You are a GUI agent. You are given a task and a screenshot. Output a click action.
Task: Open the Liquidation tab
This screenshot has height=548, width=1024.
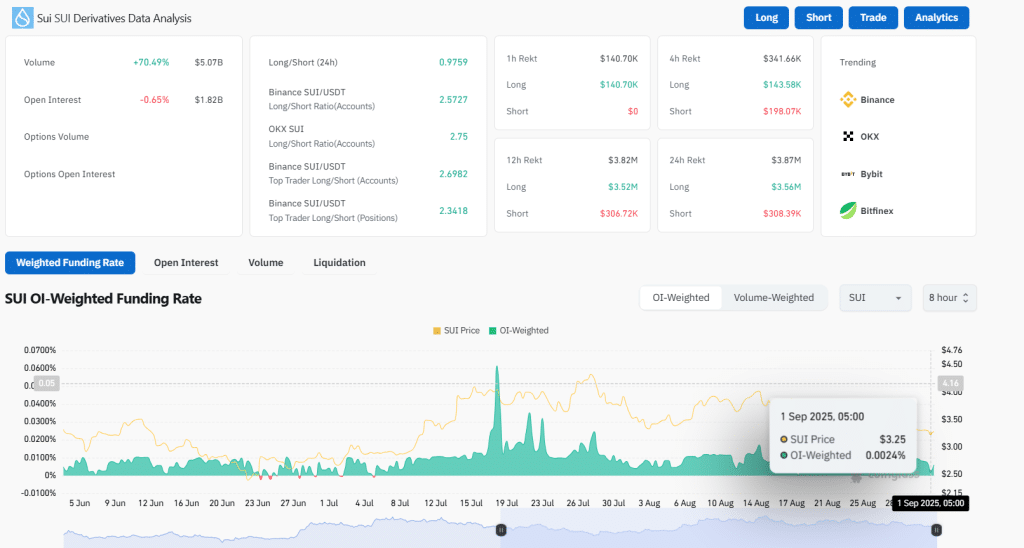point(339,263)
